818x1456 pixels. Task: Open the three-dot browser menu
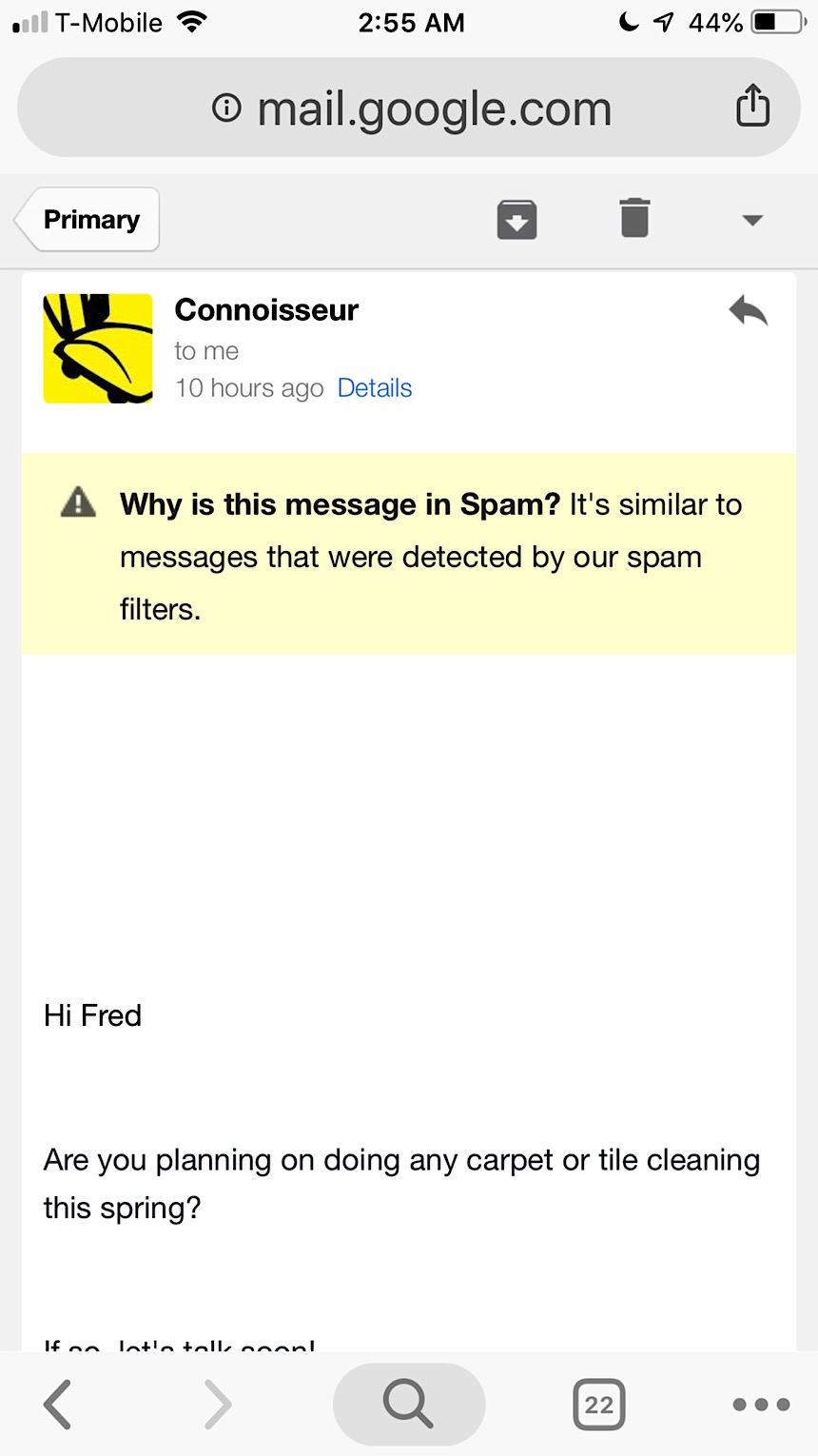[x=761, y=1404]
